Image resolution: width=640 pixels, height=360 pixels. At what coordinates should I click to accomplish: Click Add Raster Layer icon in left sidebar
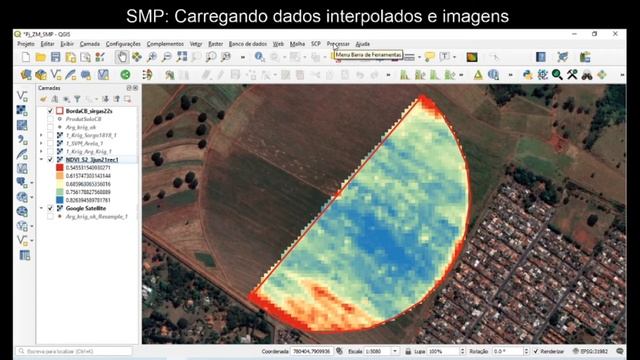click(x=22, y=110)
